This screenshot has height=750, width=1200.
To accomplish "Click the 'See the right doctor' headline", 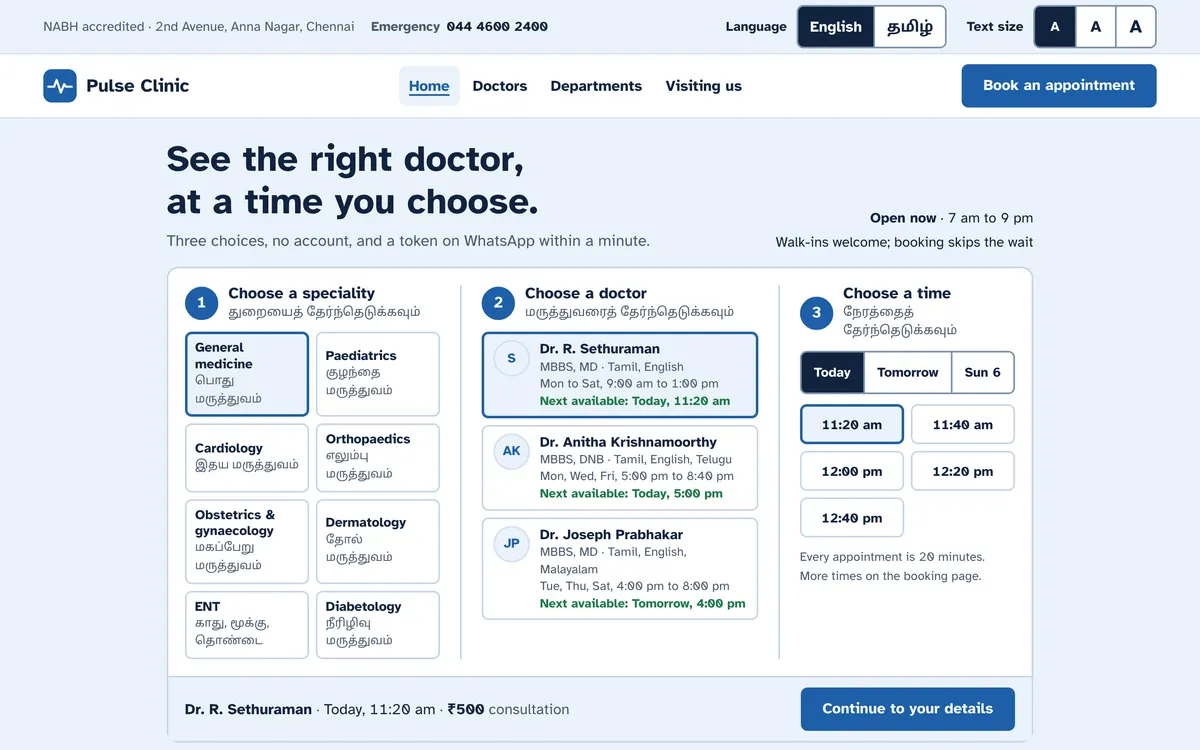I will [353, 180].
